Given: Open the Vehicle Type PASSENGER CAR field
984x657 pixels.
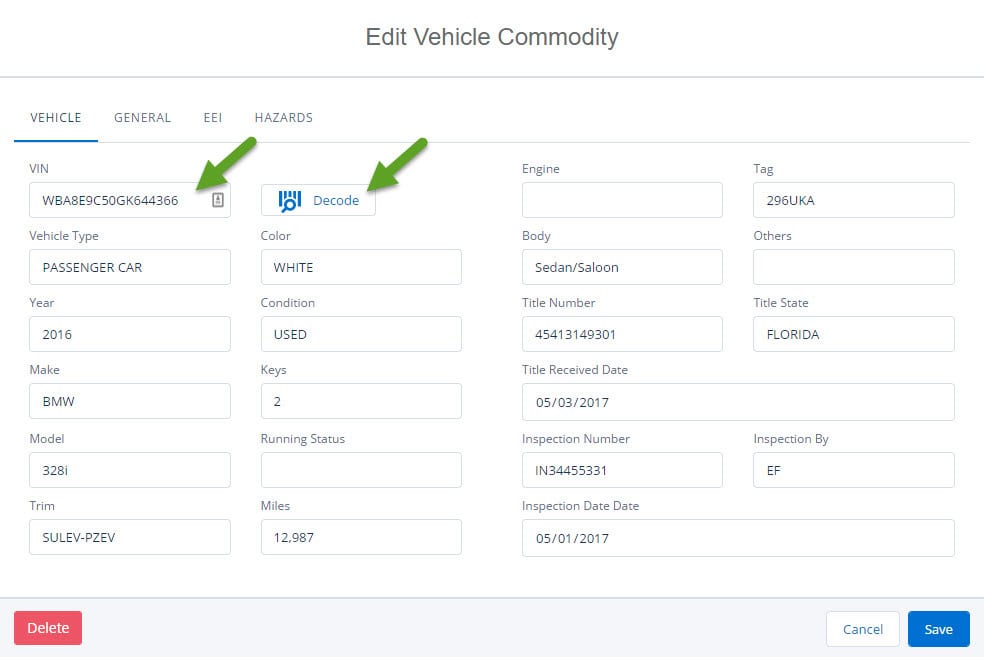Looking at the screenshot, I should (130, 267).
